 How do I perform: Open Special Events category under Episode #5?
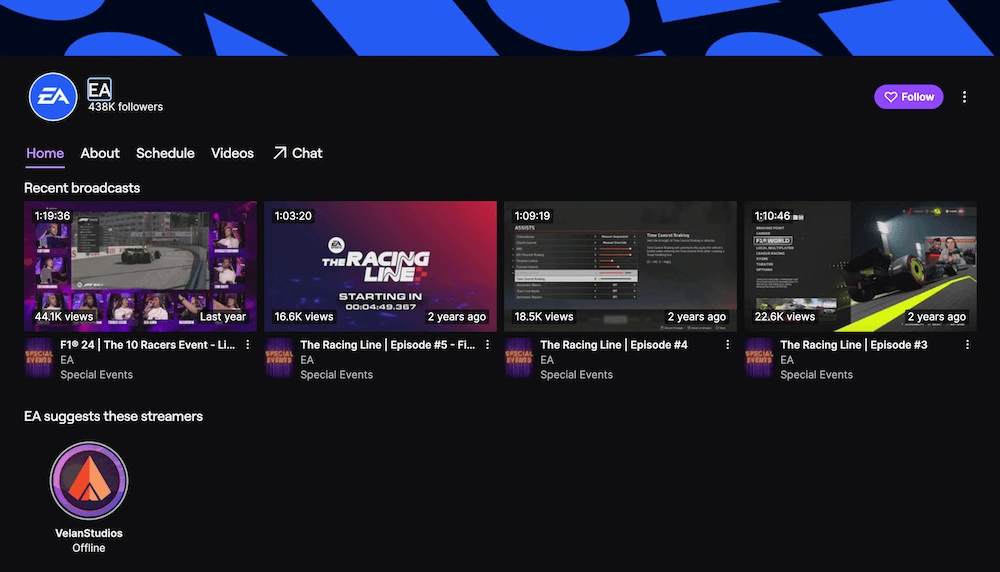[x=336, y=374]
